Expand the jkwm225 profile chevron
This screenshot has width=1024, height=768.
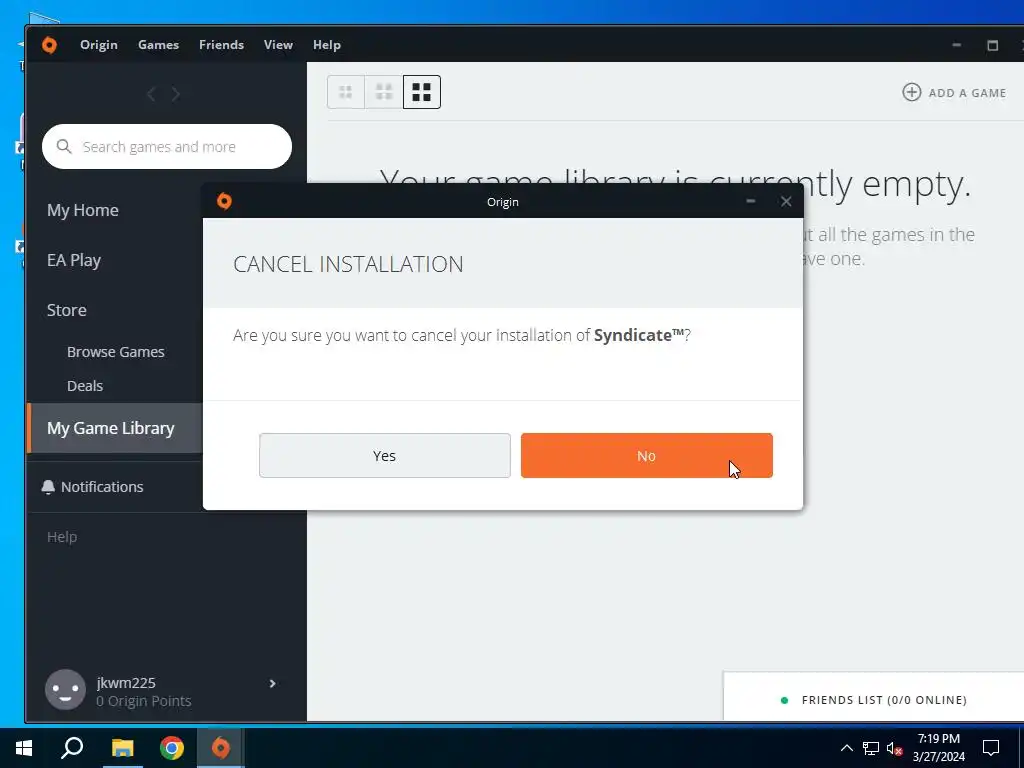click(272, 684)
